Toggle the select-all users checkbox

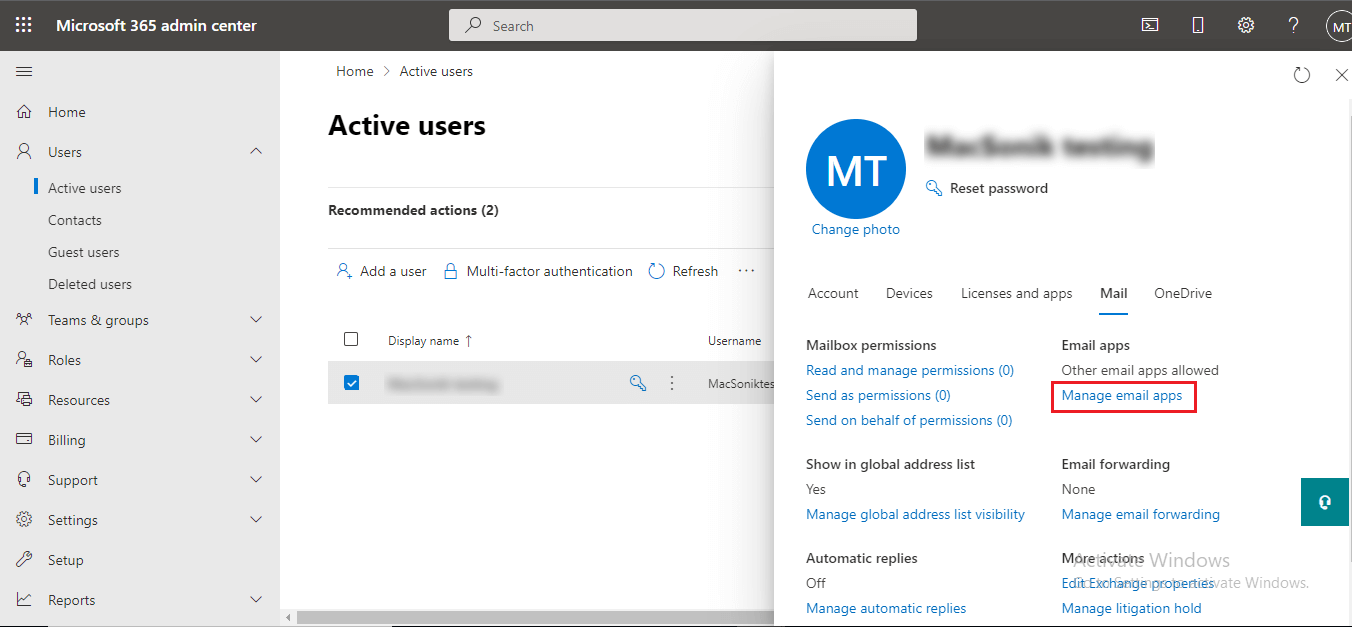pos(351,339)
